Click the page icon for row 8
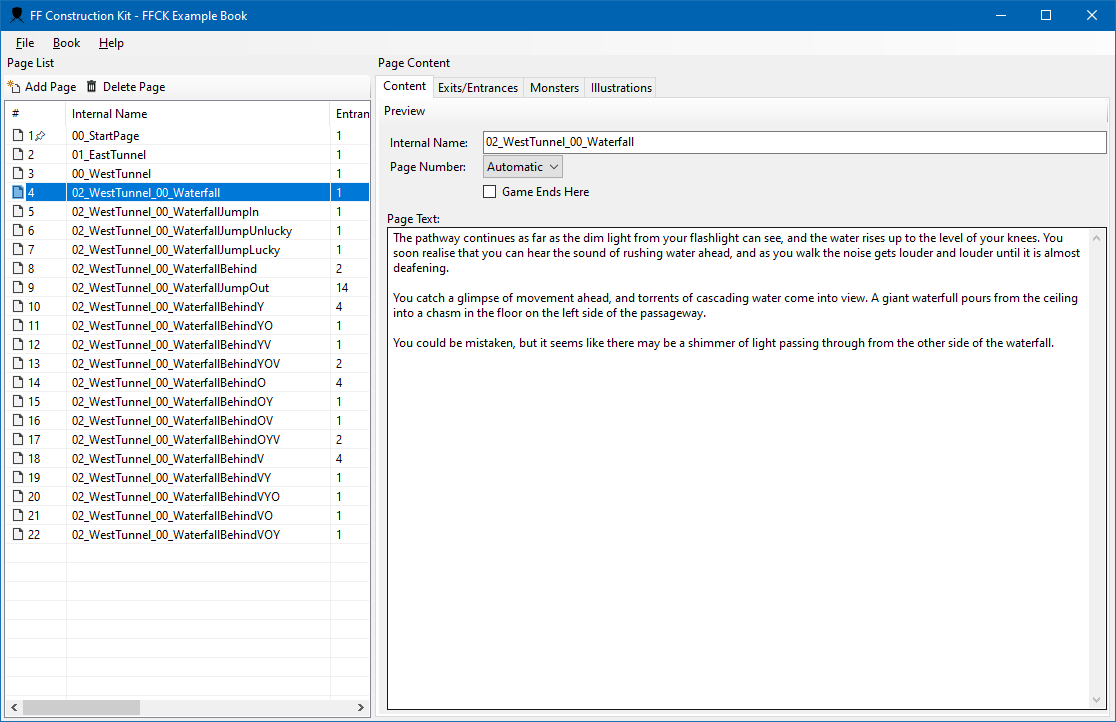 (17, 269)
